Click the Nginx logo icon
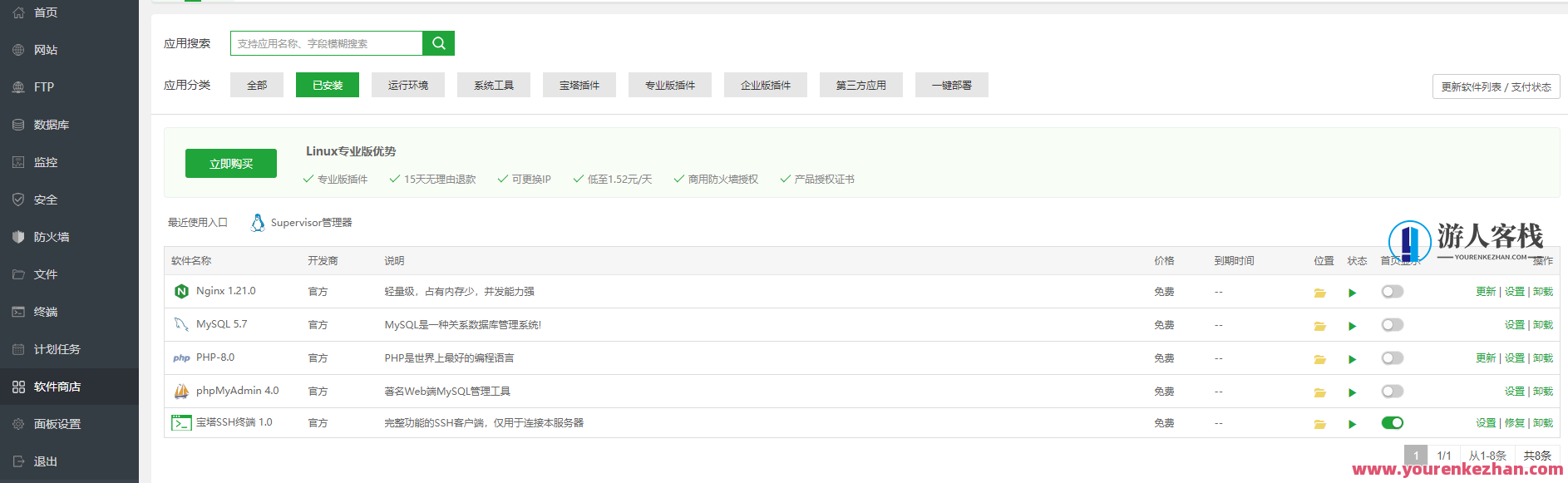Screen dimensions: 1568x483 (x=181, y=291)
